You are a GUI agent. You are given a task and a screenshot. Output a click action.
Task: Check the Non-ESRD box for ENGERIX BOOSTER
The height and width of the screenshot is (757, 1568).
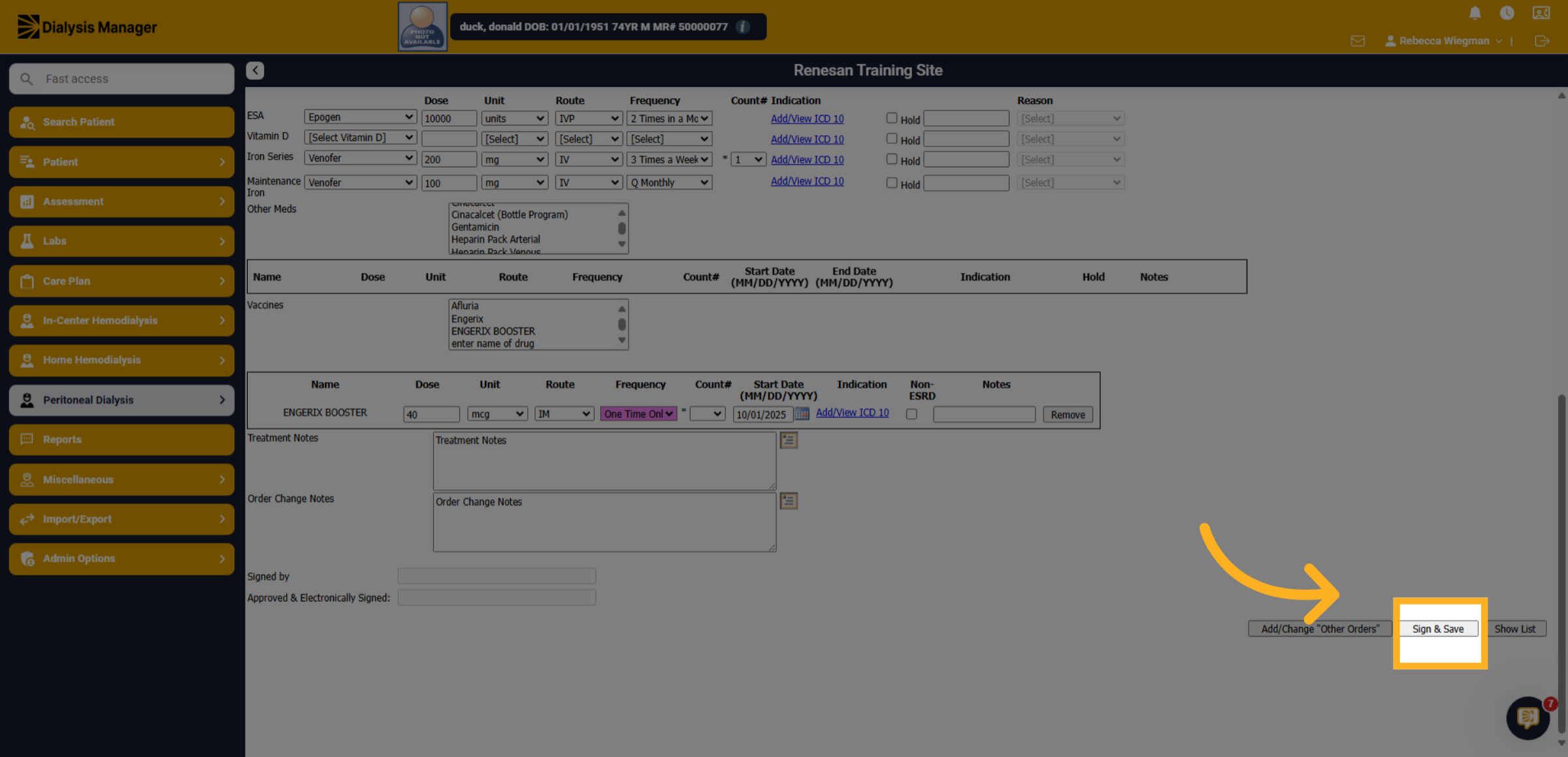pyautogui.click(x=911, y=414)
